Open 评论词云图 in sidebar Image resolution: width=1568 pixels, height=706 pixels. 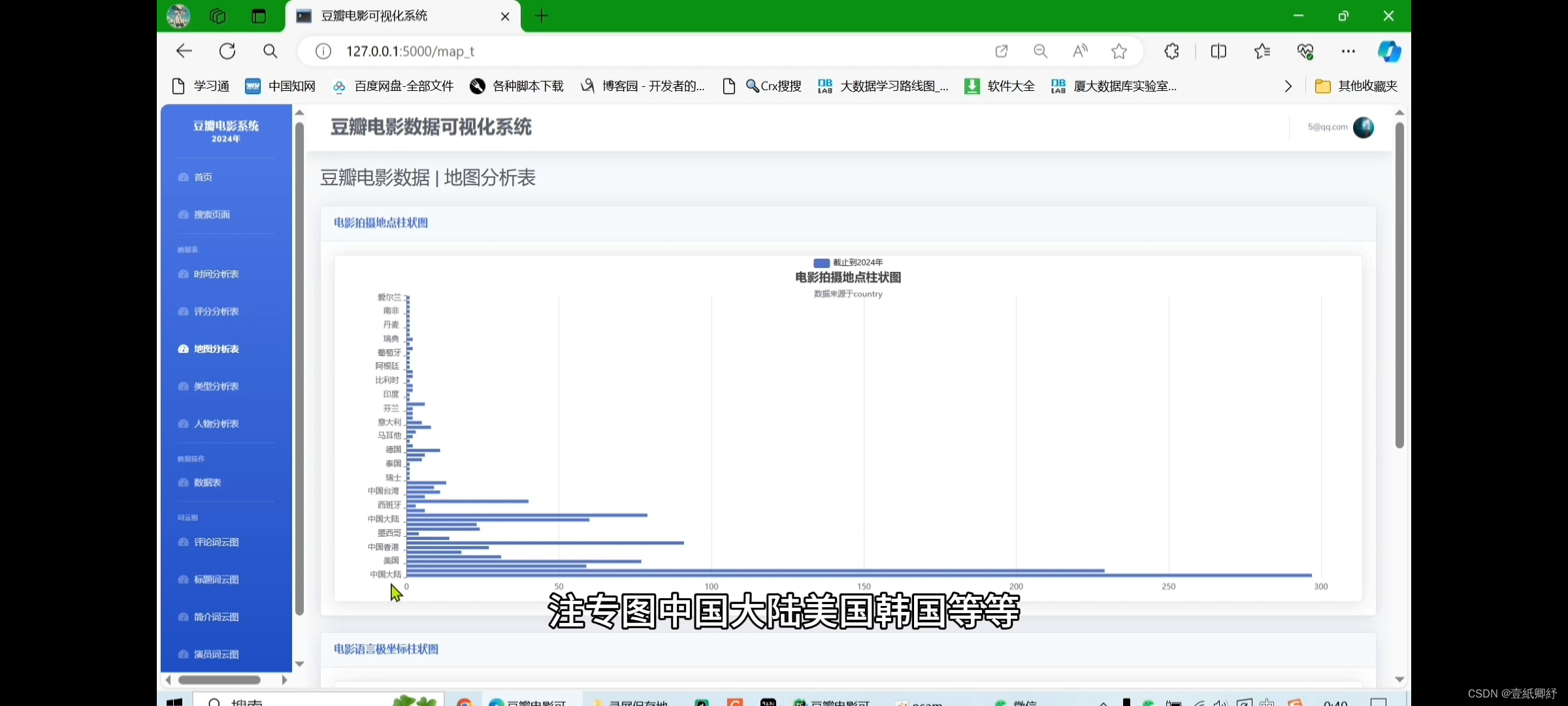coord(208,542)
